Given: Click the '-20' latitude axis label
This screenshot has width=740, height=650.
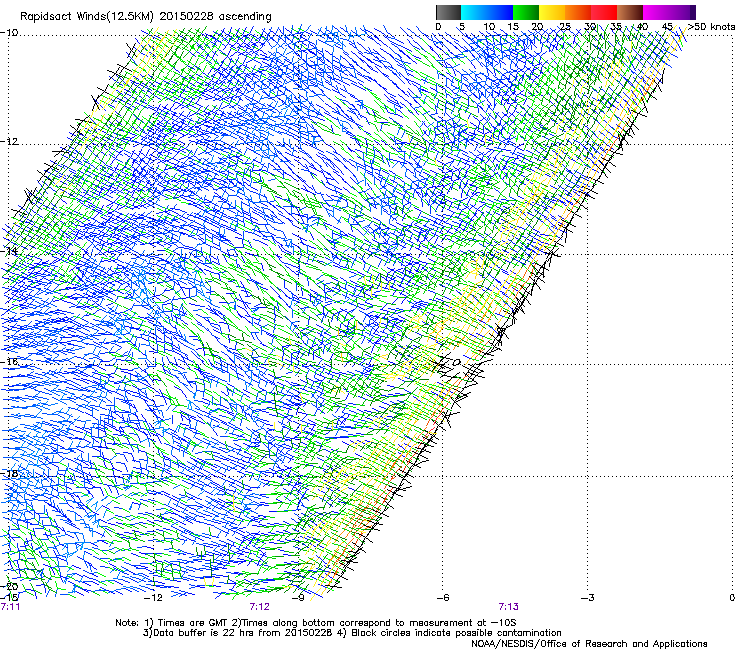Looking at the screenshot, I should tap(9, 586).
